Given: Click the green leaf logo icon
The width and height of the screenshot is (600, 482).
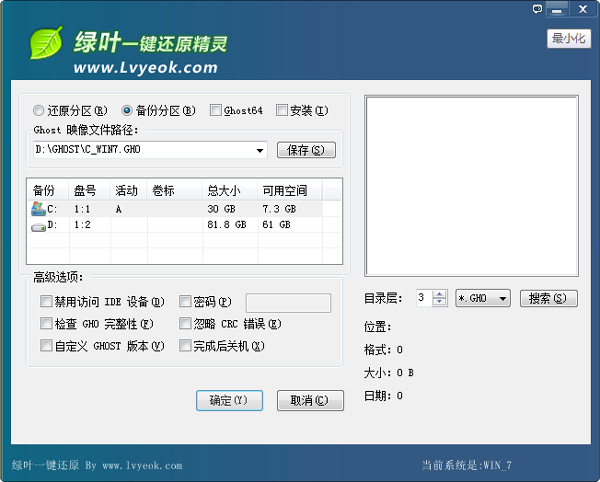Looking at the screenshot, I should pyautogui.click(x=46, y=43).
